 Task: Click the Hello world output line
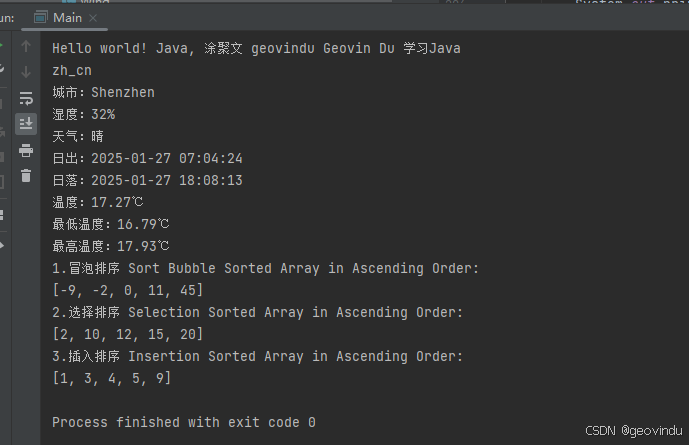pyautogui.click(x=256, y=48)
